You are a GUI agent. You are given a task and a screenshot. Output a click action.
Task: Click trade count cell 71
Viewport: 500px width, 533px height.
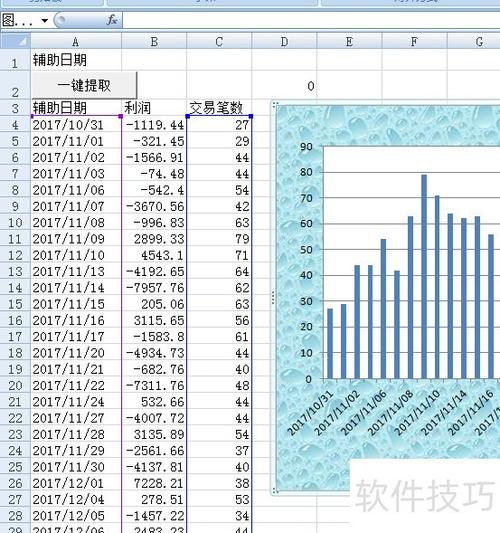219,255
